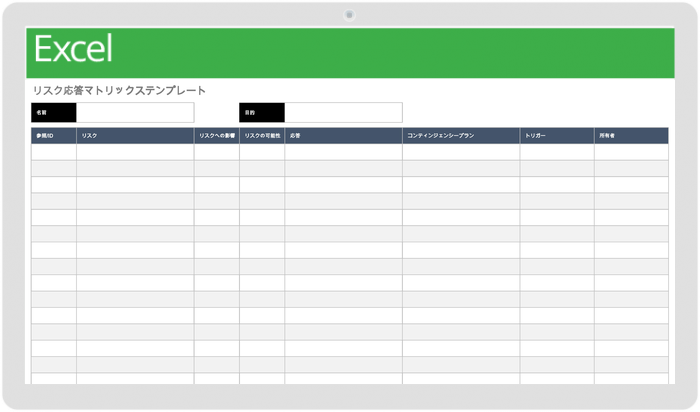Viewport: 700px width, 412px height.
Task: Click the 名前 black label cell
Action: click(54, 112)
